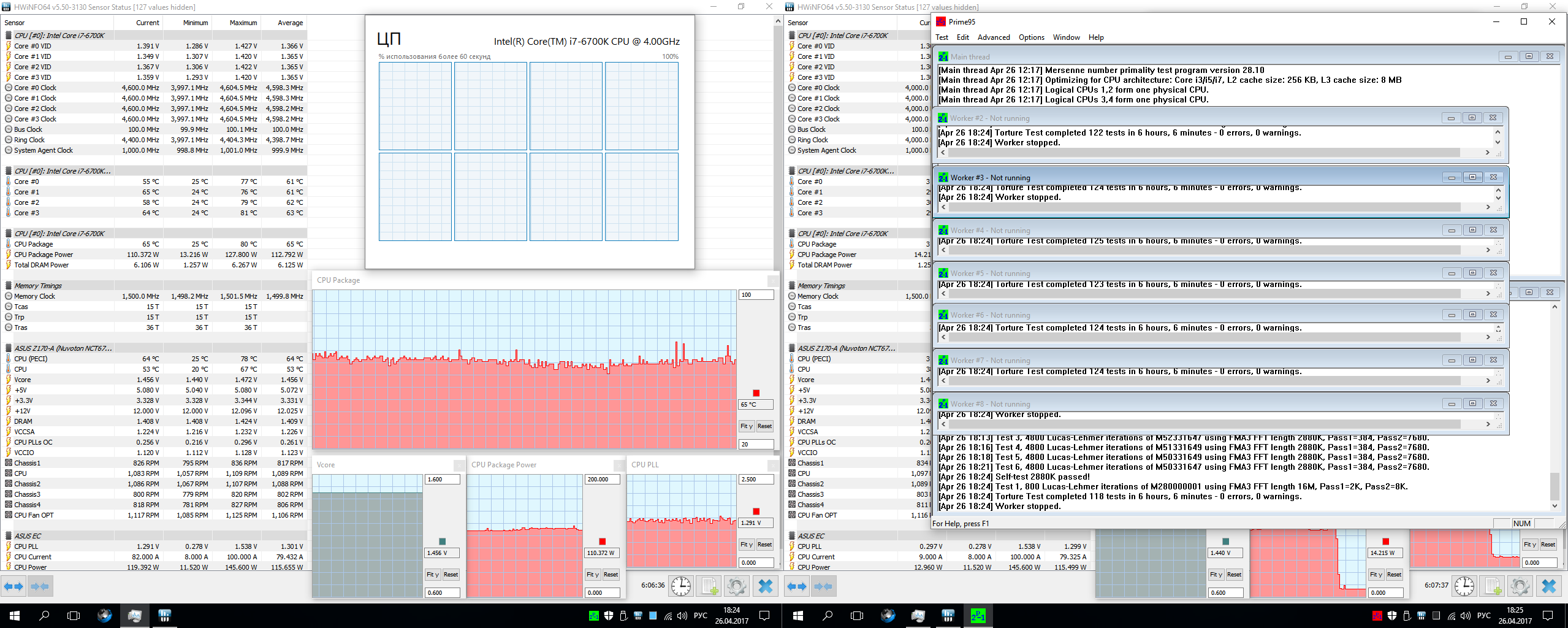Viewport: 1568px width, 628px height.
Task: Select the CPU PLL row showing 0.297 V
Action: 938,546
